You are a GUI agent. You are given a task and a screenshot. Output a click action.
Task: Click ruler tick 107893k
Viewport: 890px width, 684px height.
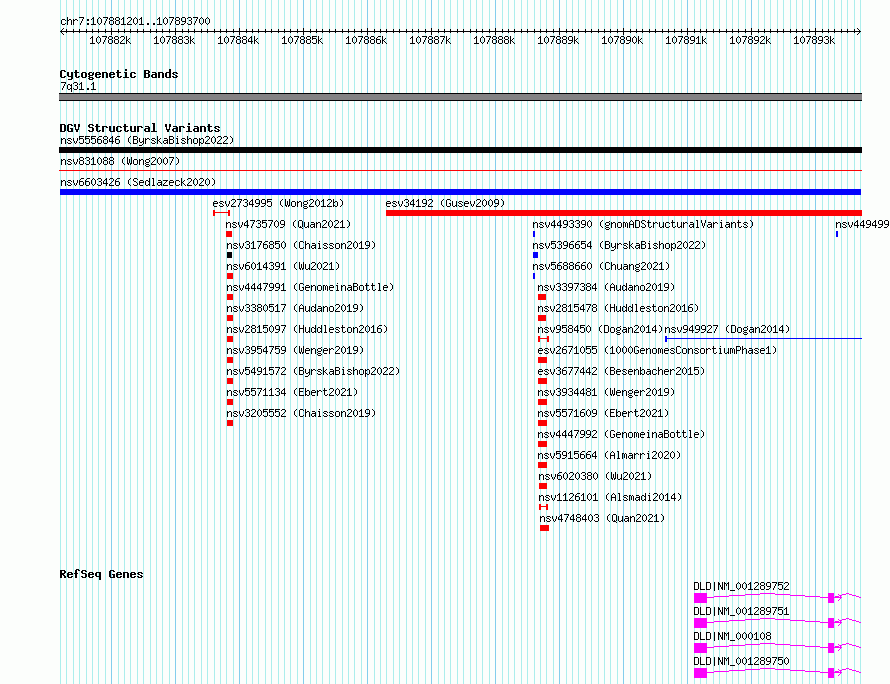pyautogui.click(x=814, y=40)
